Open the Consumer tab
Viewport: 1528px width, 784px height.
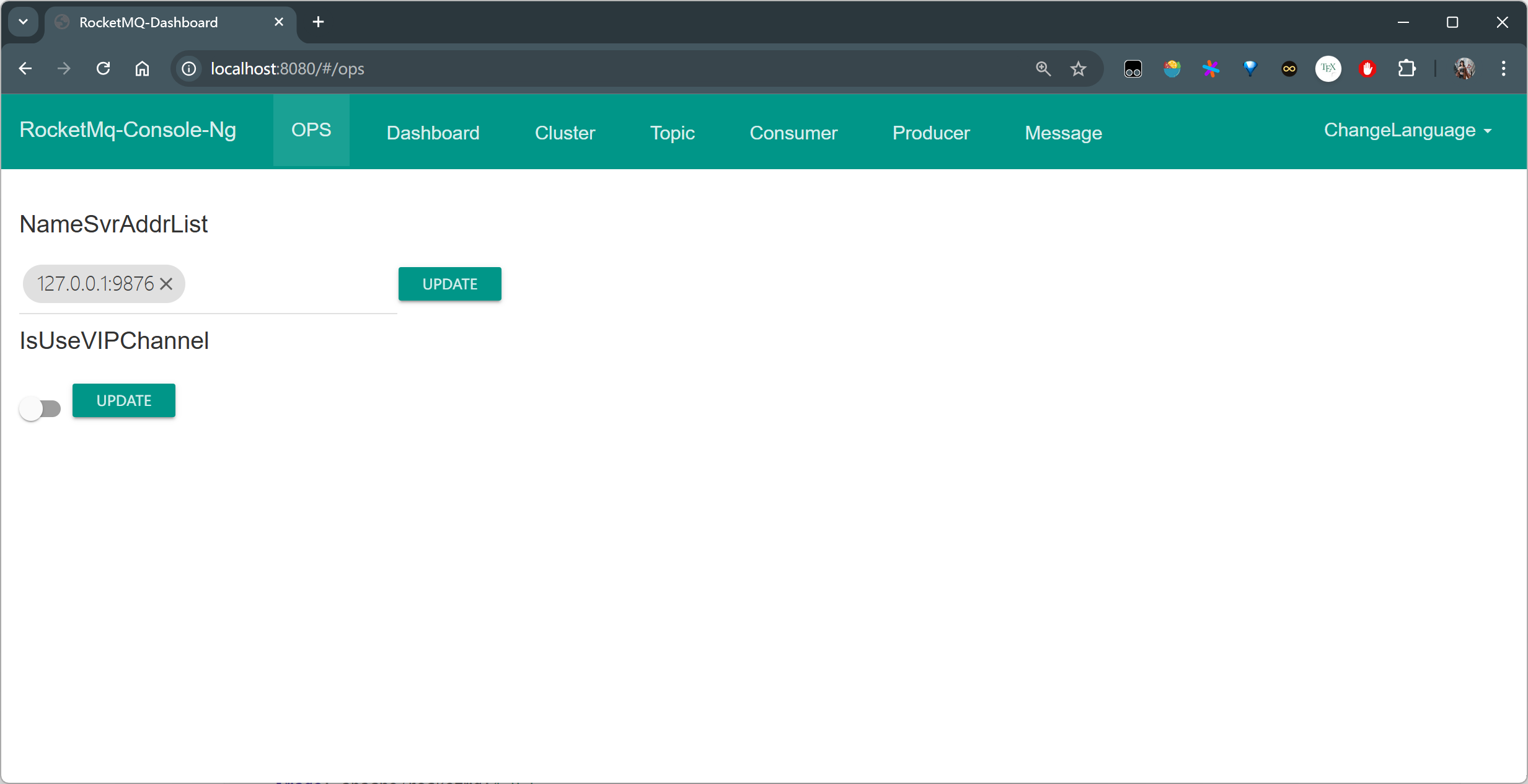[x=793, y=133]
